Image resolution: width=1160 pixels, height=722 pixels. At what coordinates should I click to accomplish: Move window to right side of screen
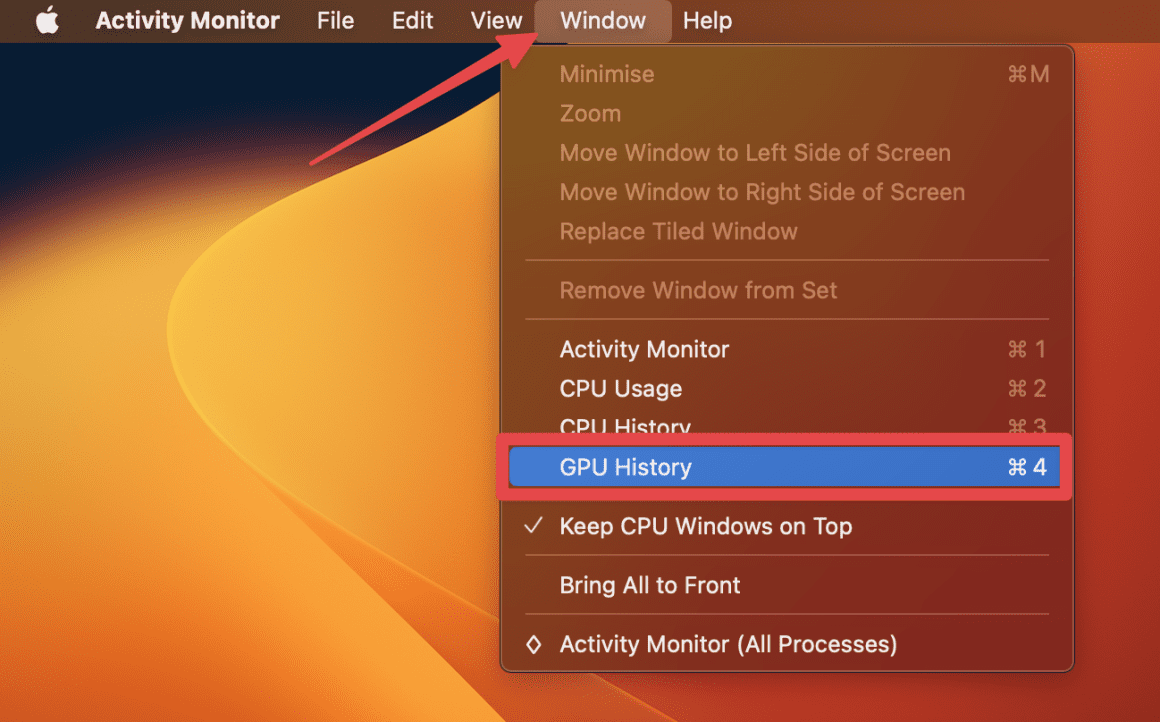pyautogui.click(x=762, y=192)
